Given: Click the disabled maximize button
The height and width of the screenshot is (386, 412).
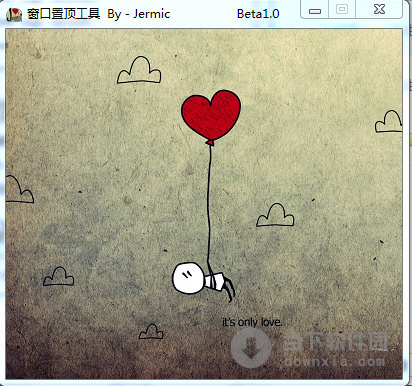Looking at the screenshot, I should 342,9.
